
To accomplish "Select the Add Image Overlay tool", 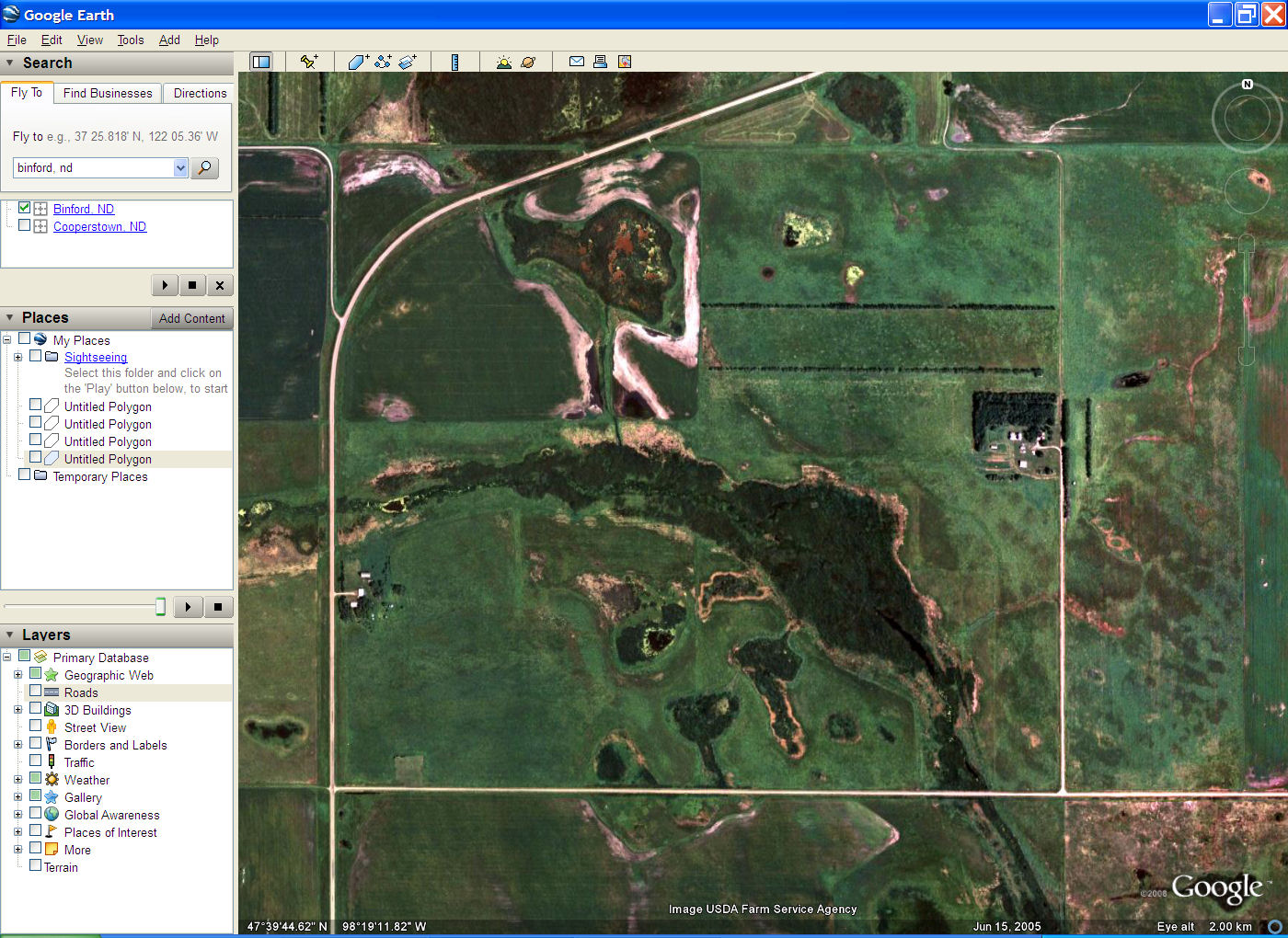I will coord(408,62).
